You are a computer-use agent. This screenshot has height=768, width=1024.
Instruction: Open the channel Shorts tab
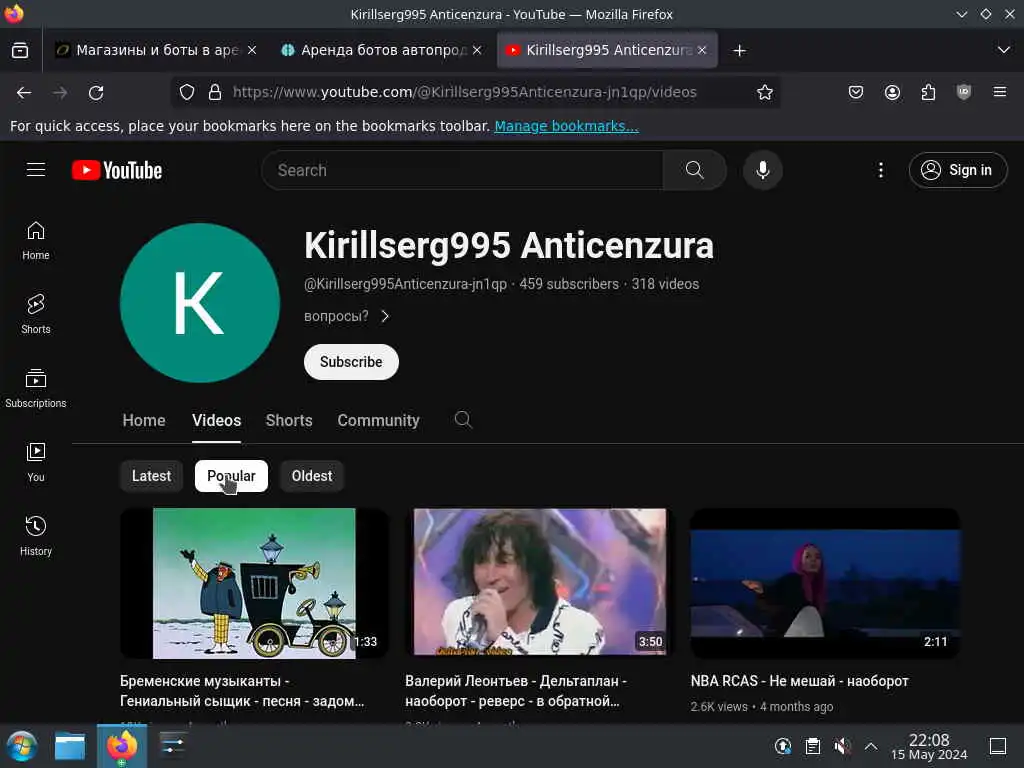tap(289, 421)
